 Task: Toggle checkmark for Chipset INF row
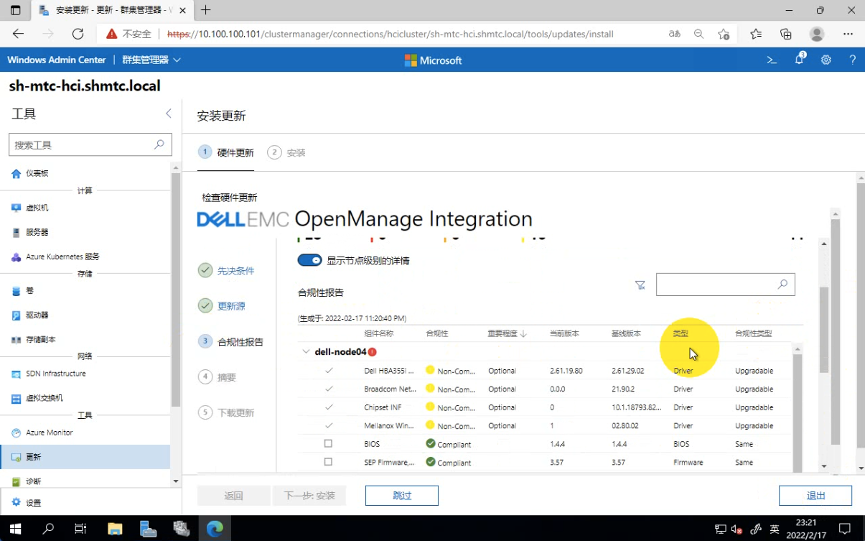(329, 407)
